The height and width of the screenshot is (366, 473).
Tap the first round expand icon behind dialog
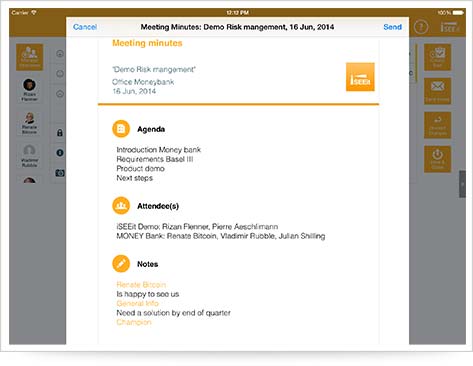60,53
